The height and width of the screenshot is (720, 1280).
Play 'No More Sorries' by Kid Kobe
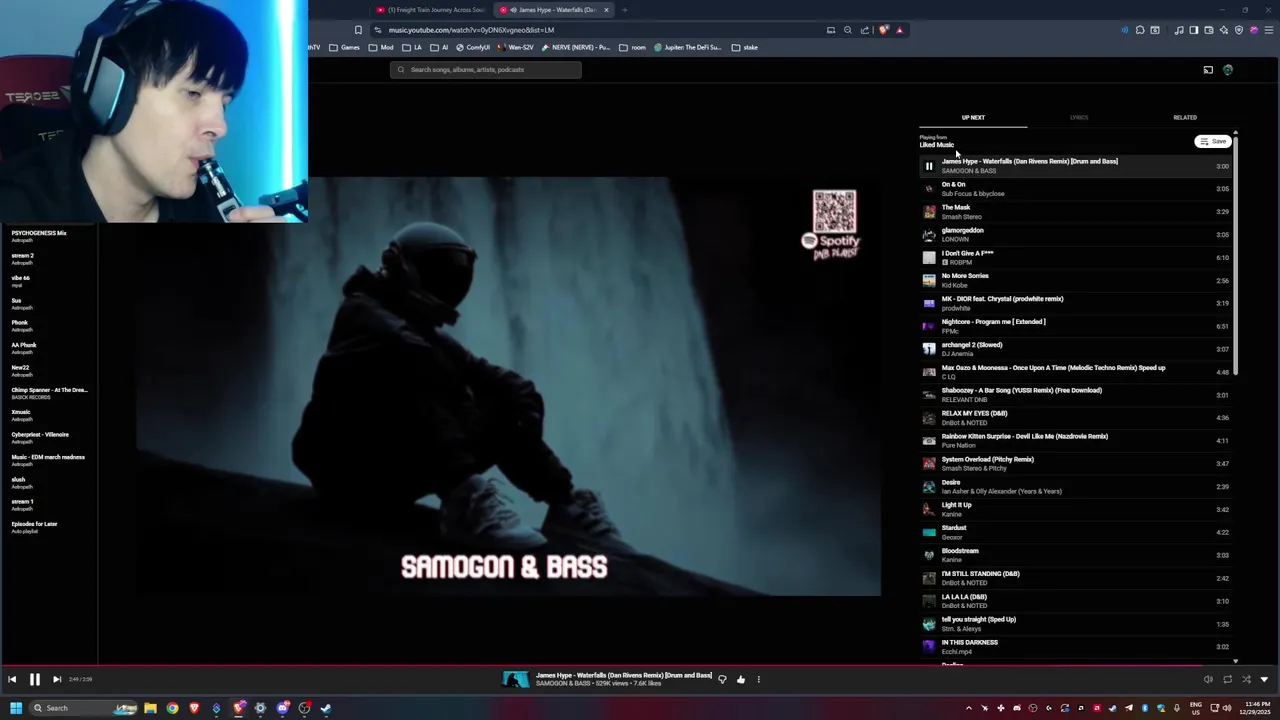(x=1075, y=280)
